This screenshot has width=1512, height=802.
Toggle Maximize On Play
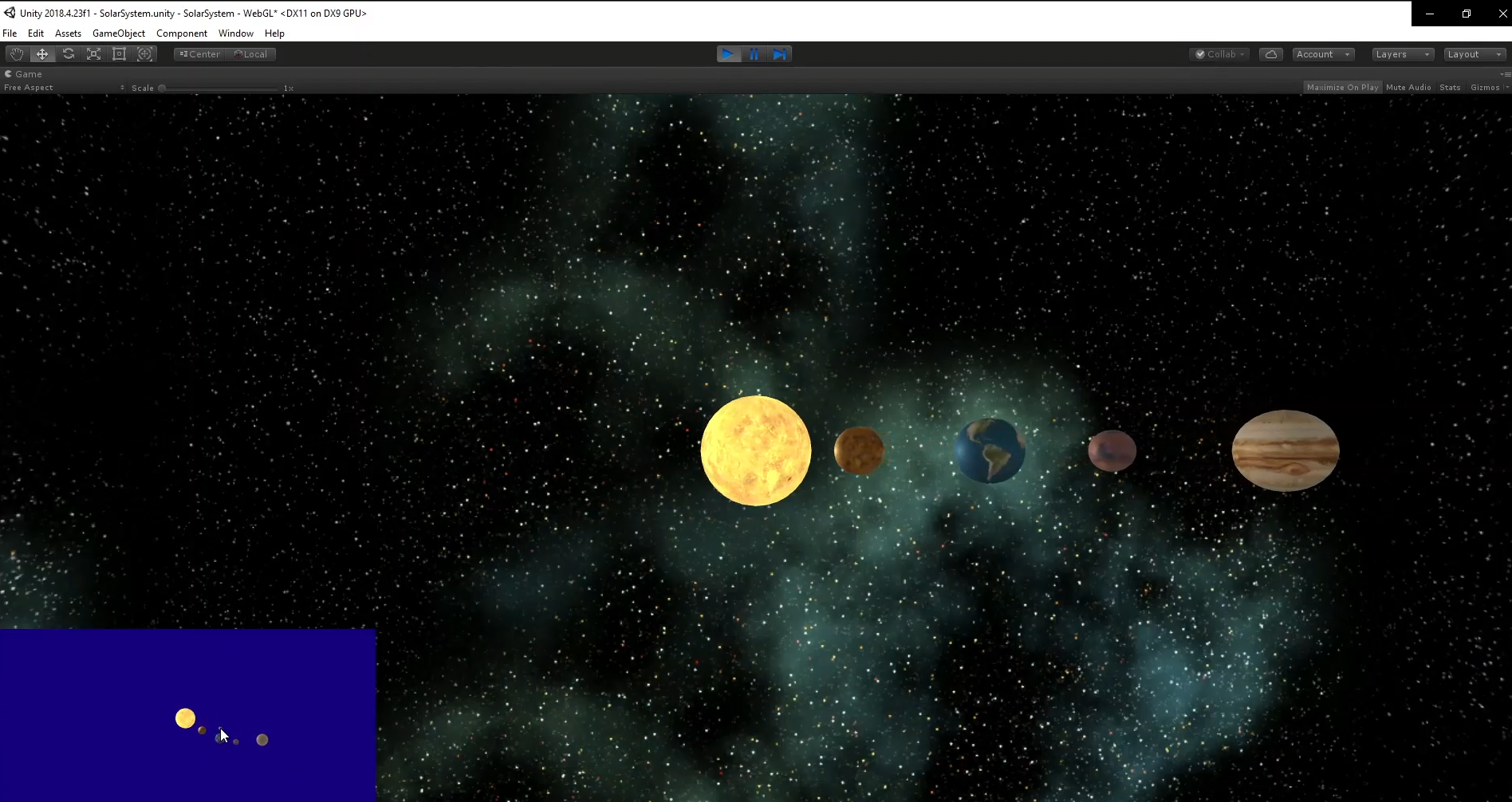pos(1342,87)
